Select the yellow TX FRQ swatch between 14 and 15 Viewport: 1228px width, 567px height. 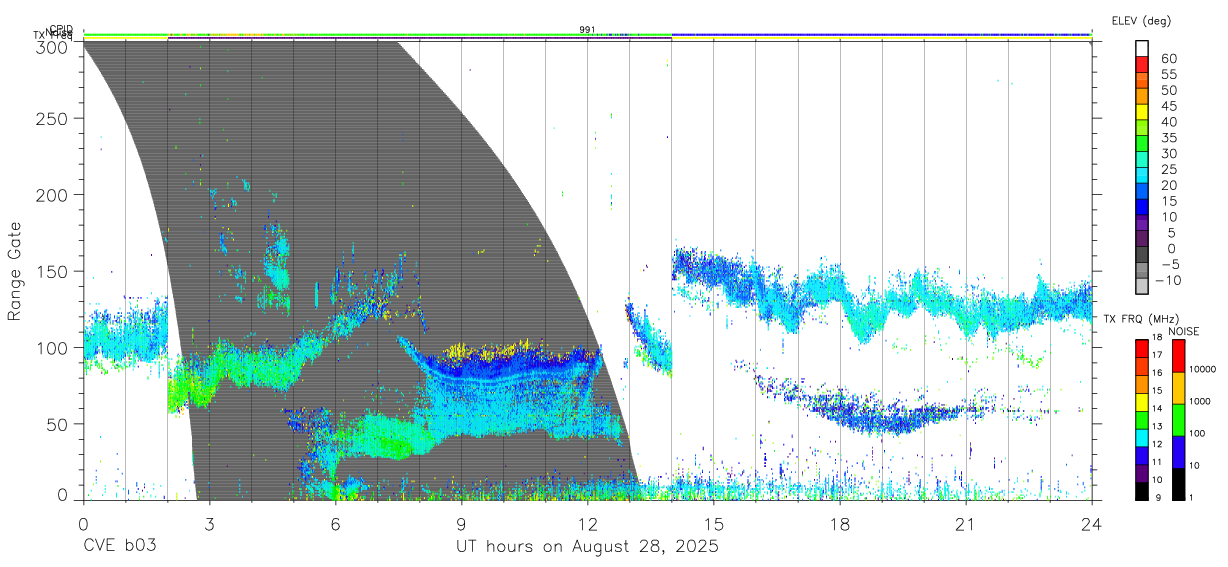pos(1142,401)
